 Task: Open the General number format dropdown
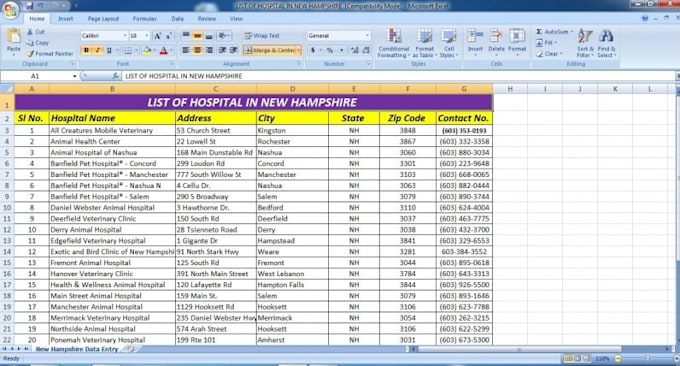[x=367, y=36]
